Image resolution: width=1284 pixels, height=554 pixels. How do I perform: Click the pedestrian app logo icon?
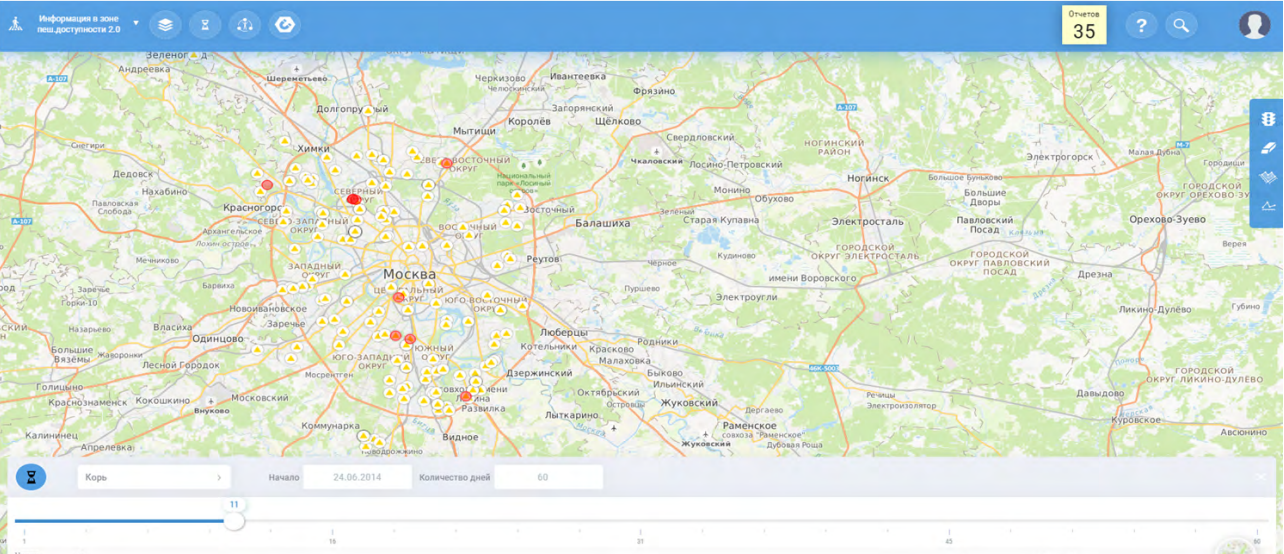click(15, 25)
